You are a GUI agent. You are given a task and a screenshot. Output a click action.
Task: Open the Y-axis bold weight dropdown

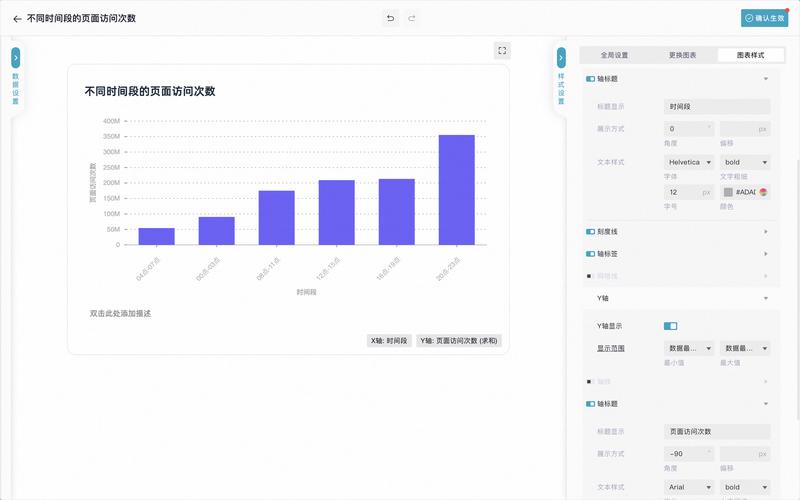(745, 487)
